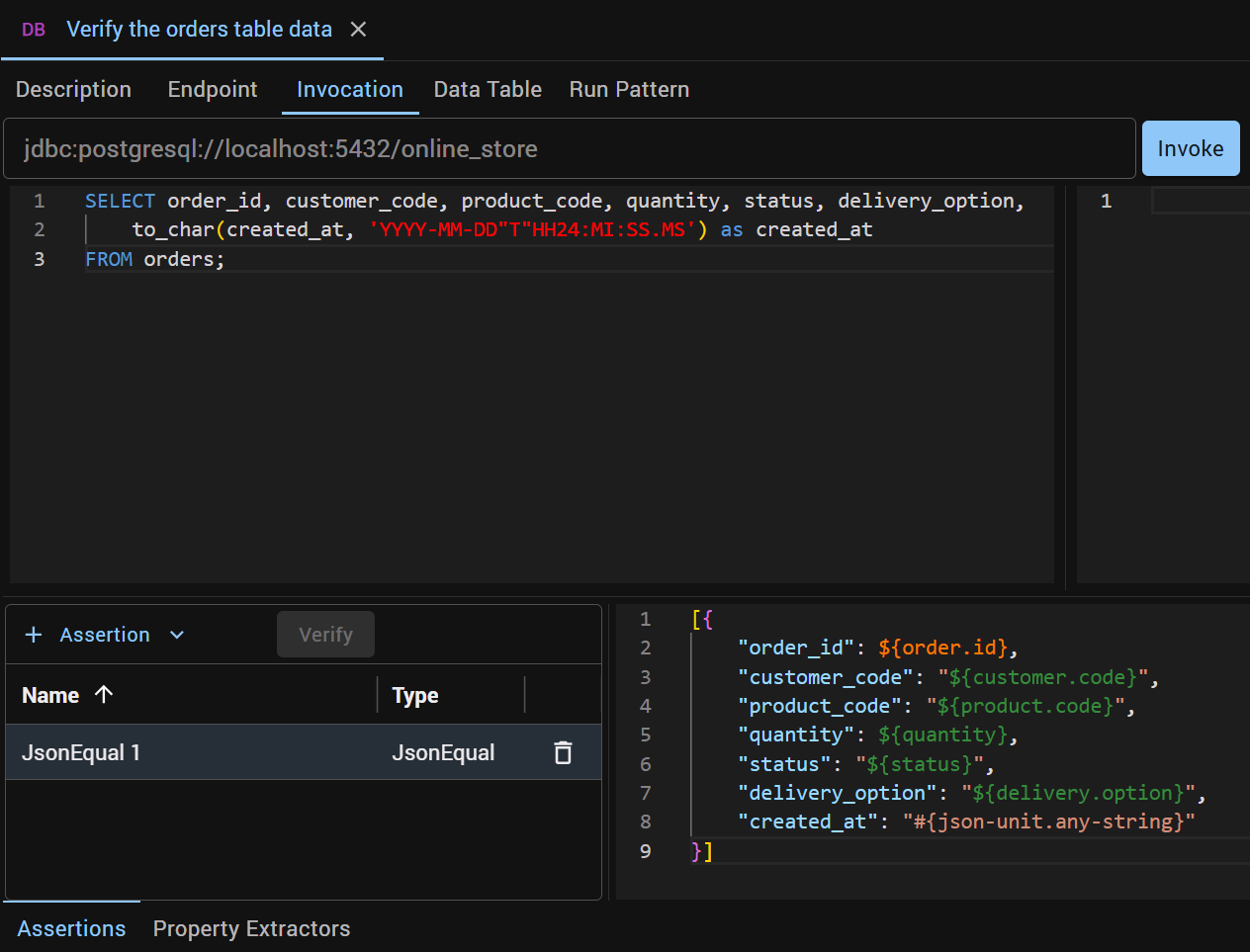Screen dimensions: 1250x952
Task: Click the "product_code" key in the JSON editor
Action: click(819, 706)
